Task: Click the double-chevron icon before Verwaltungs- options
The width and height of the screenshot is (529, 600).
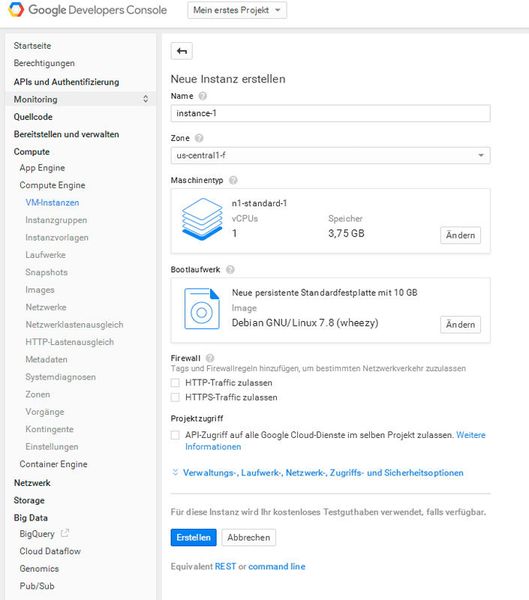Action: click(175, 473)
